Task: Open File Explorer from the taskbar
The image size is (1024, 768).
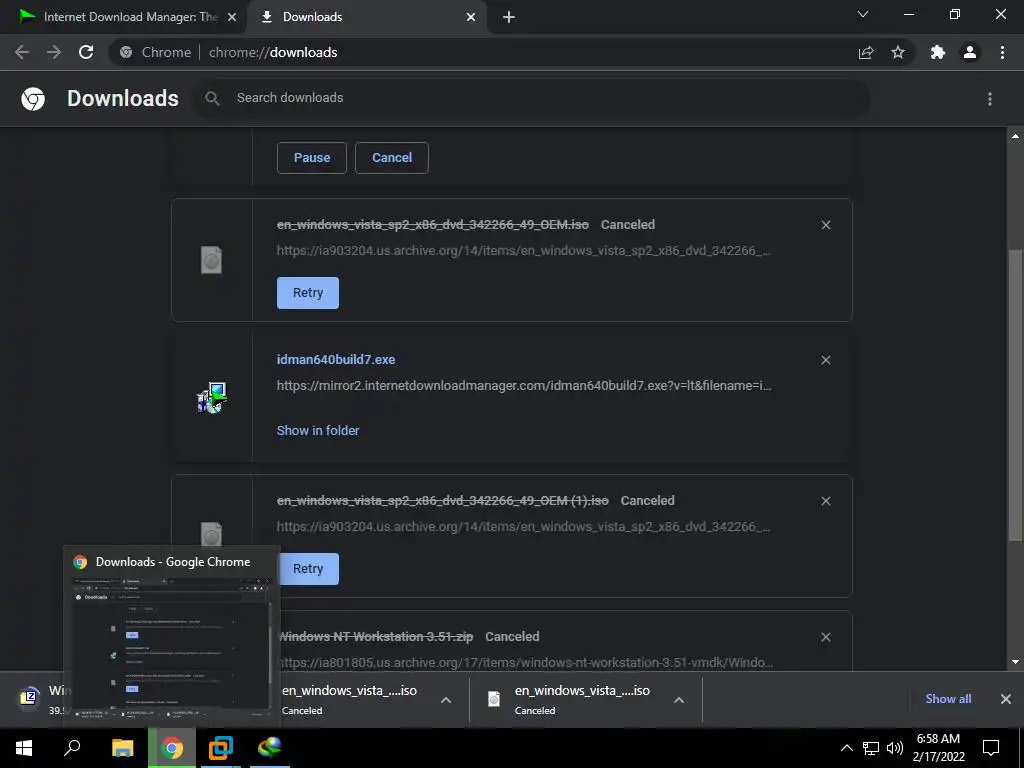Action: click(x=122, y=748)
